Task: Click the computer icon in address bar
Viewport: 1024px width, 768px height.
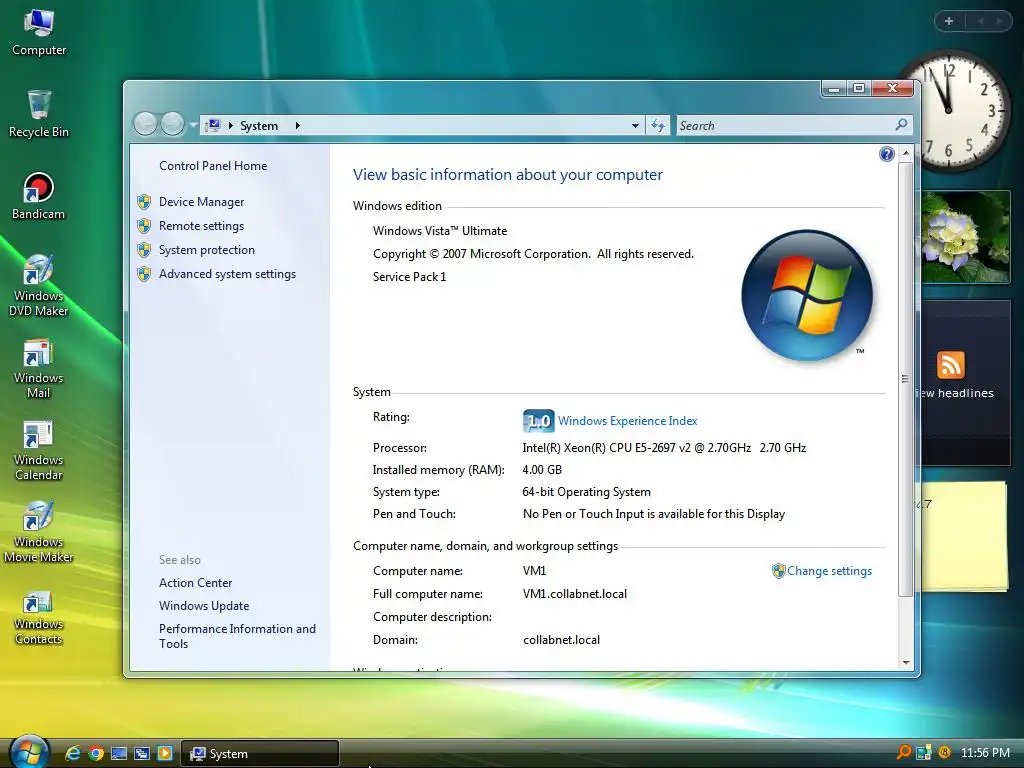Action: [213, 125]
